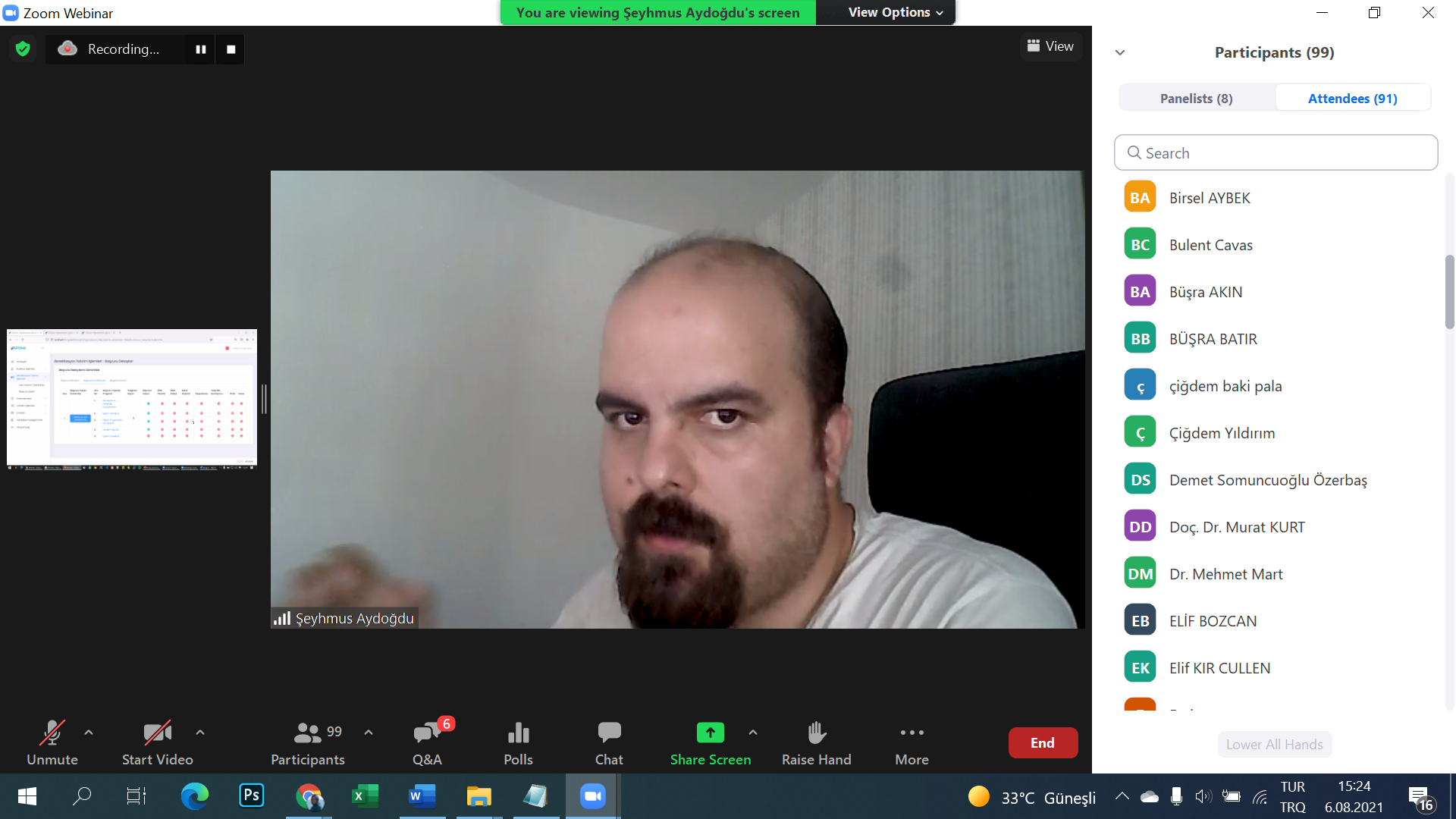This screenshot has height=819, width=1456.
Task: Open the Chat panel icon
Action: pos(609,733)
